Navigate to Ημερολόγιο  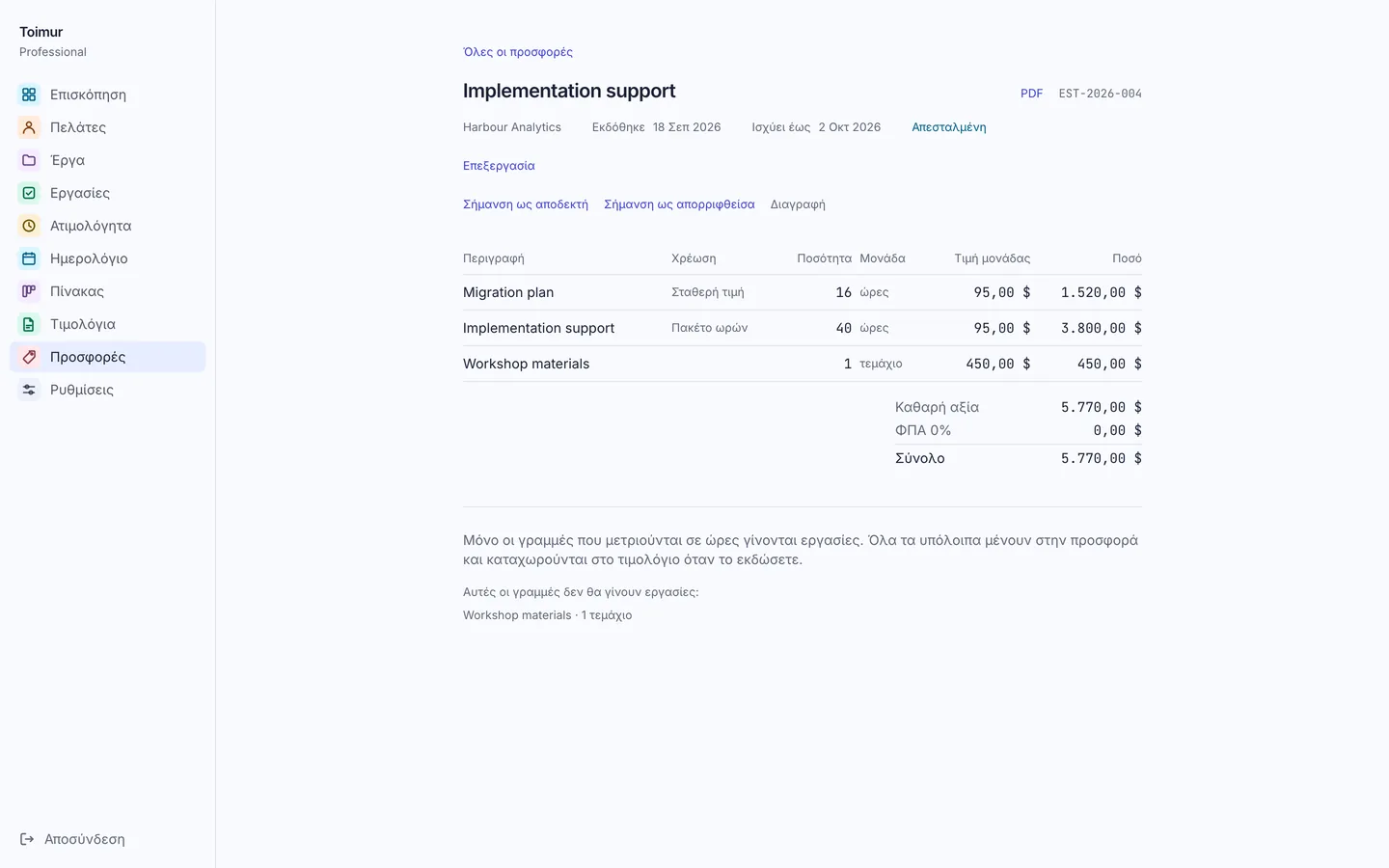(x=107, y=258)
